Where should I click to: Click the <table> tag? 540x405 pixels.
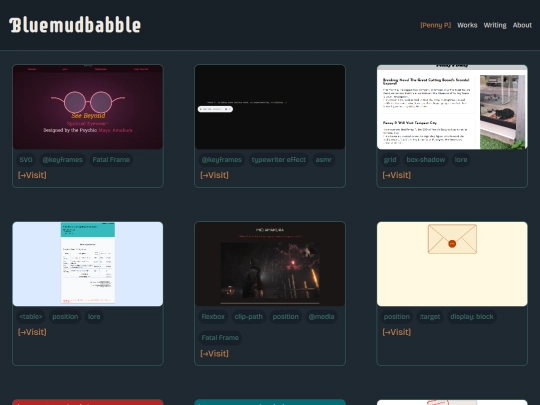[31, 317]
